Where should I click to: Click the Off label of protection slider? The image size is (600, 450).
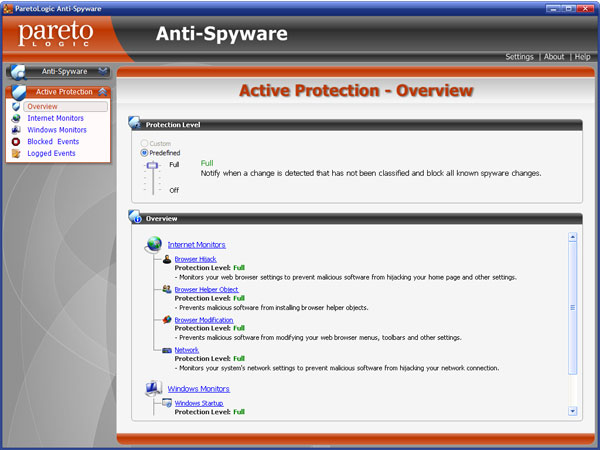tap(174, 190)
